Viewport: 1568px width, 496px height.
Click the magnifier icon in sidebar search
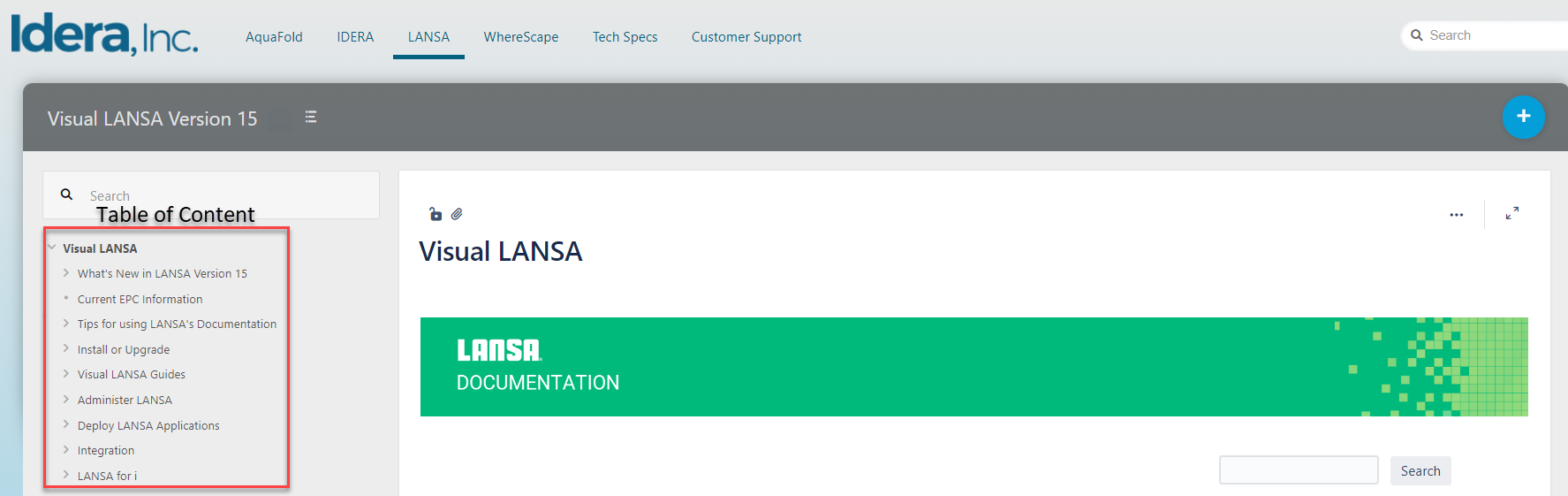tap(66, 195)
